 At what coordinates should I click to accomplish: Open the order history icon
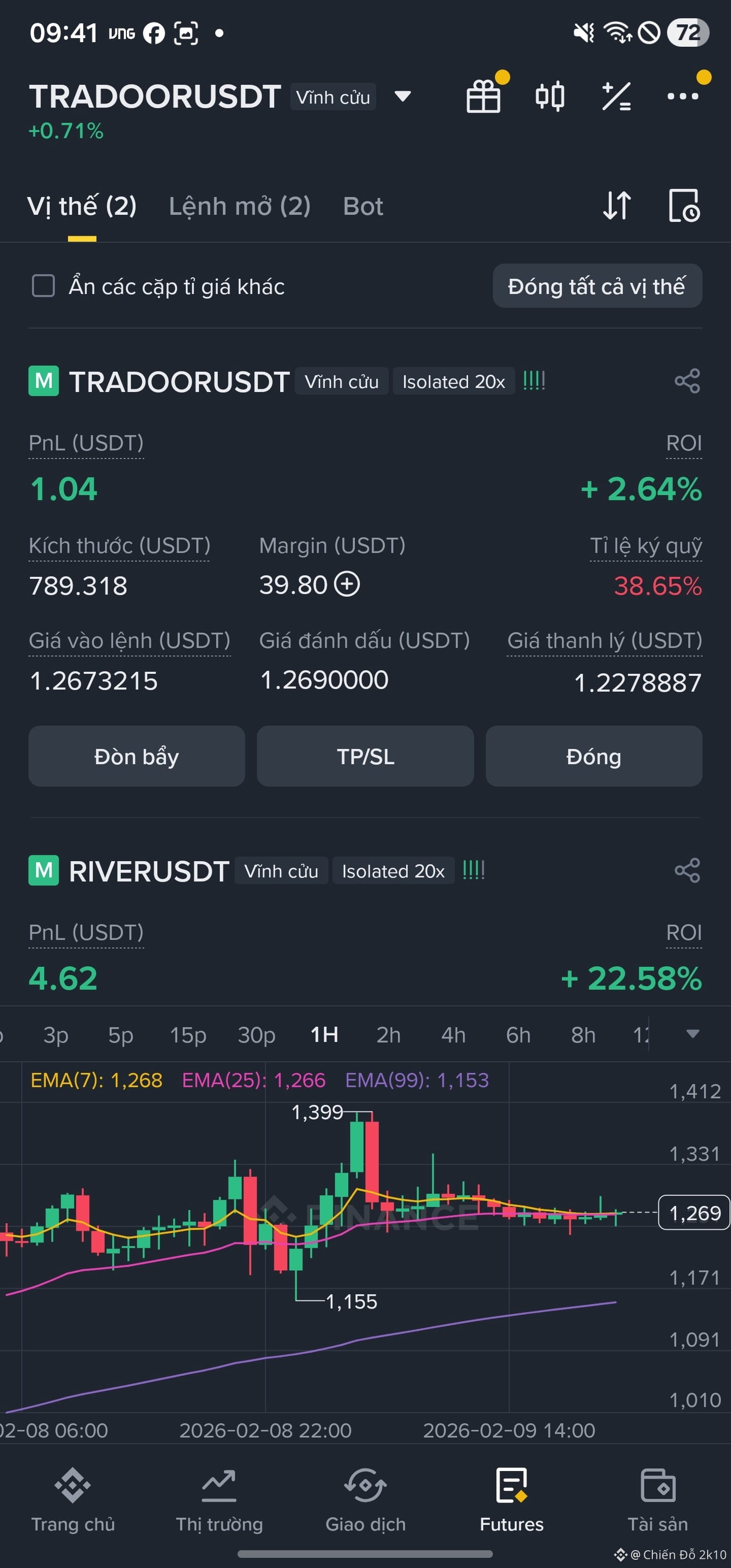coord(684,205)
